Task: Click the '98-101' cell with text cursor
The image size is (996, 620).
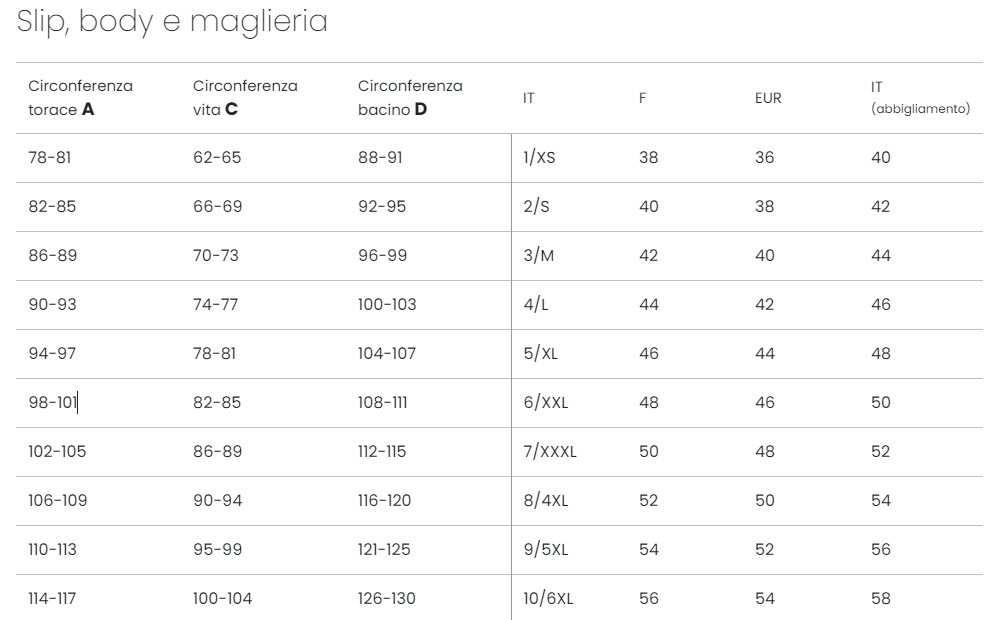Action: click(x=53, y=402)
